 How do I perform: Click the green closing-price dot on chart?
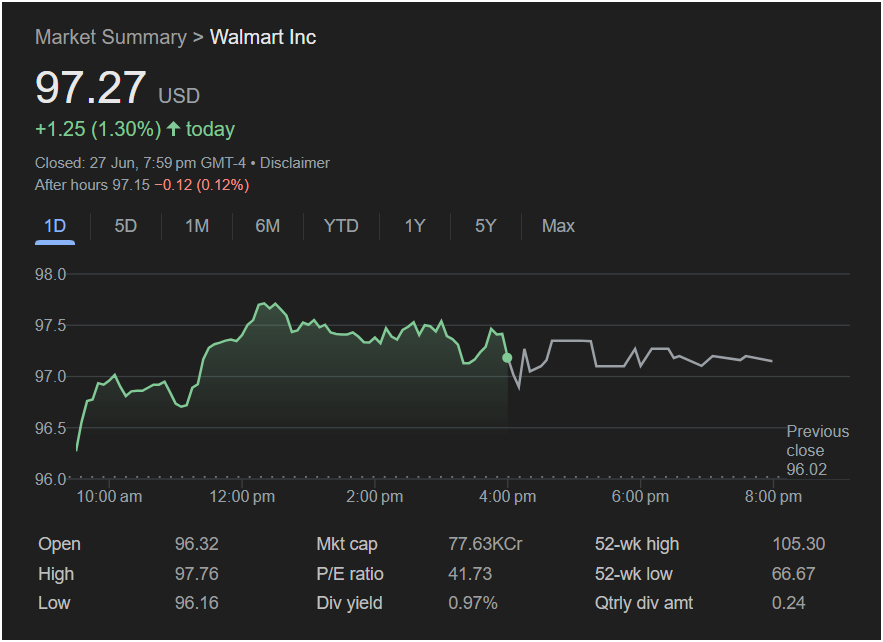coord(507,358)
